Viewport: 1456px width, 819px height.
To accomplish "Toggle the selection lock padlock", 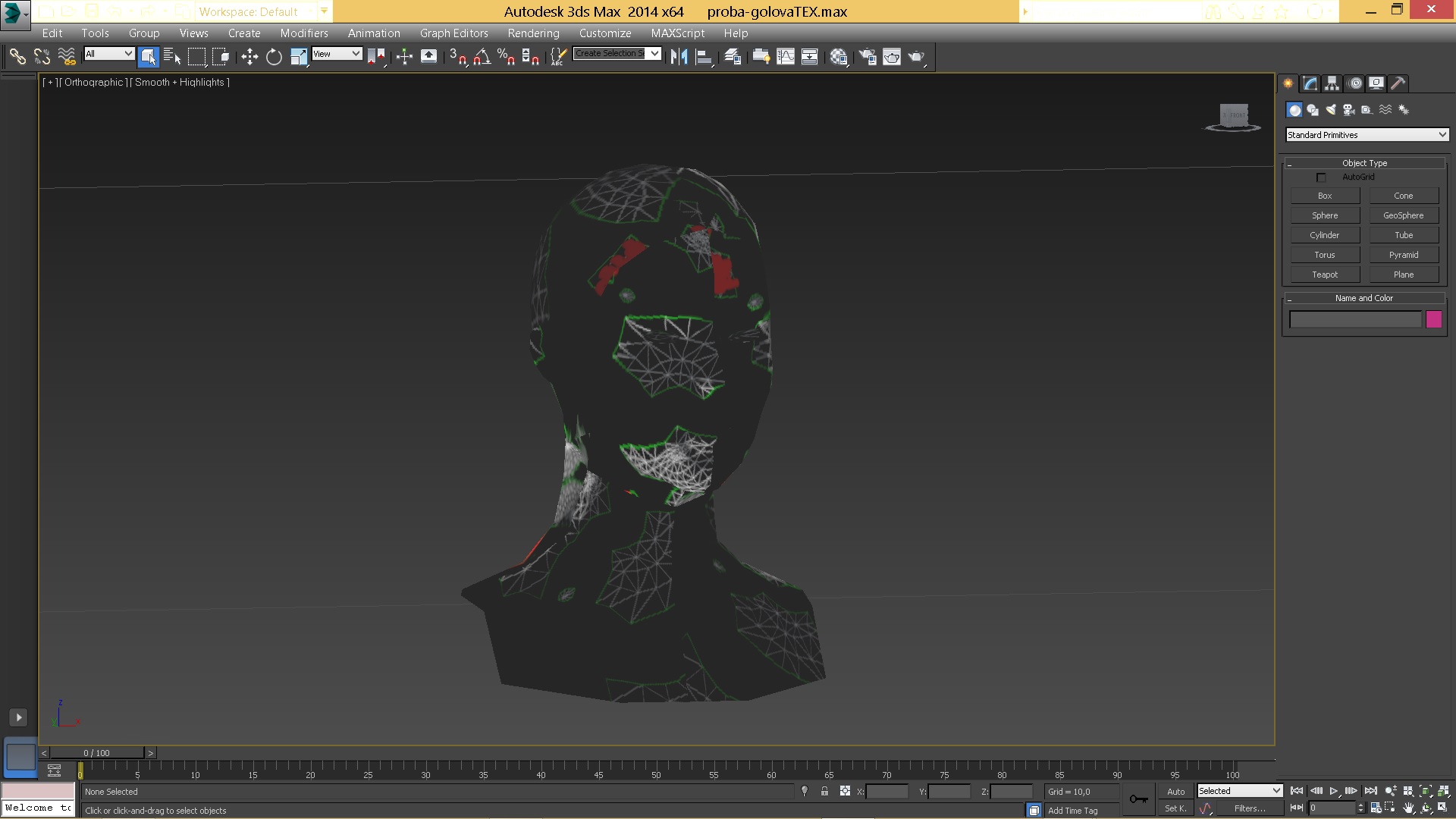I will pyautogui.click(x=824, y=791).
